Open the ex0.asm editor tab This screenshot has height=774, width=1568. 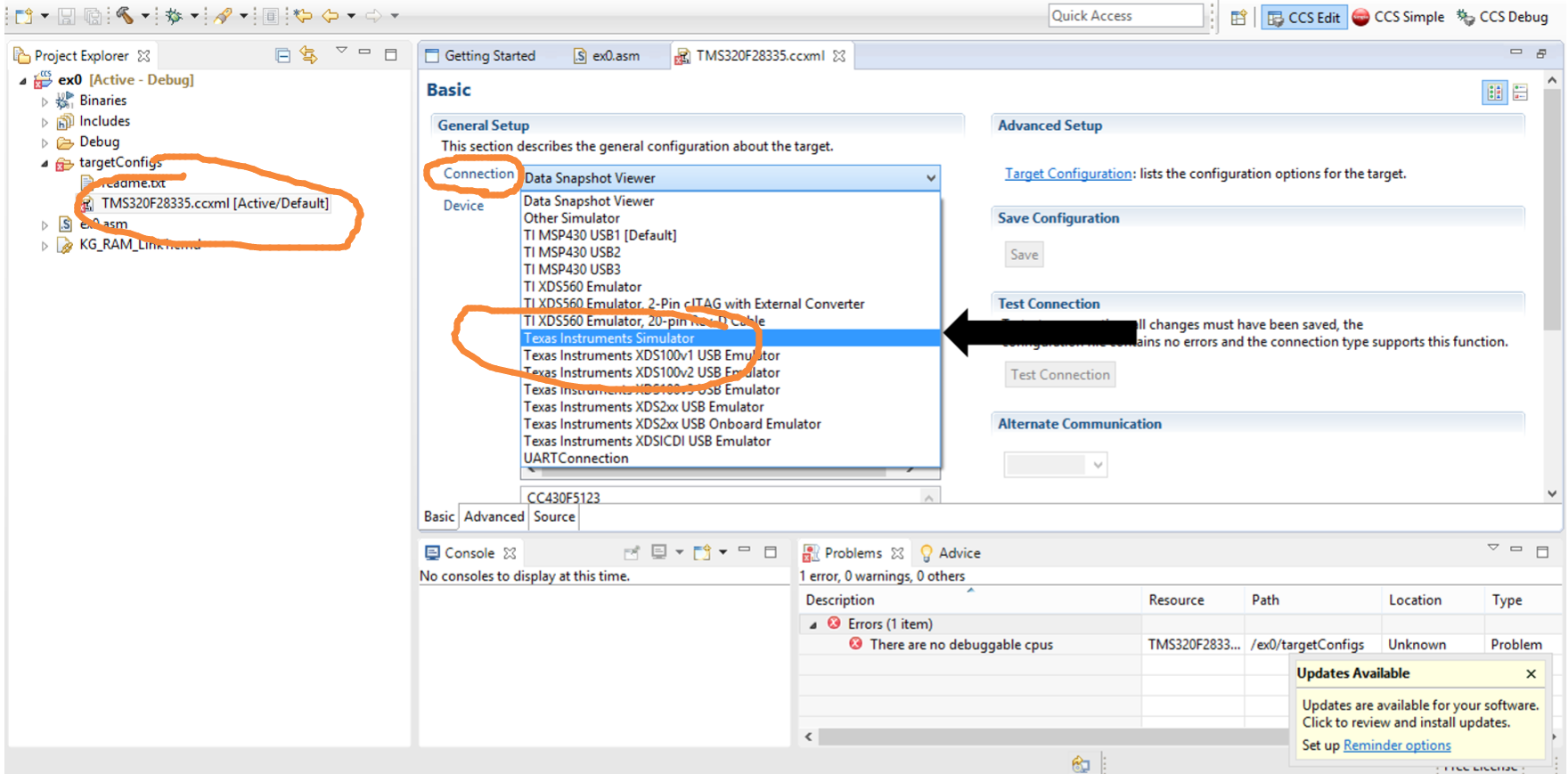pyautogui.click(x=607, y=55)
